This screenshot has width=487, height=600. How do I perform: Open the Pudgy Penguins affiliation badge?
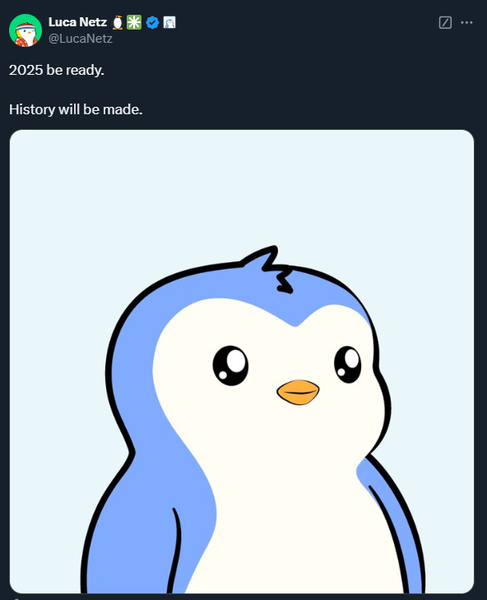point(169,23)
